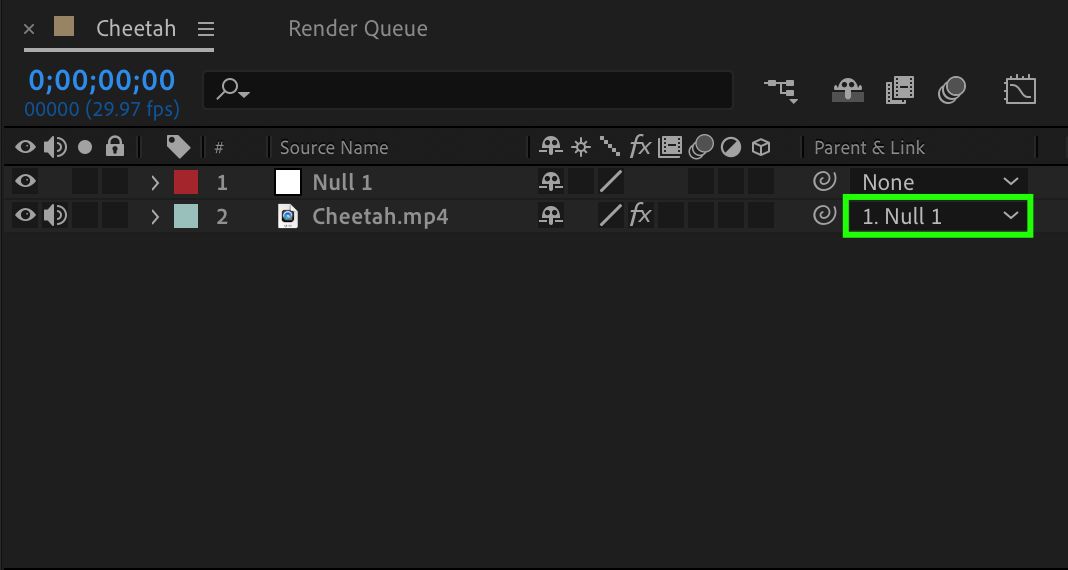Enable motion blur for the composition

(x=951, y=90)
